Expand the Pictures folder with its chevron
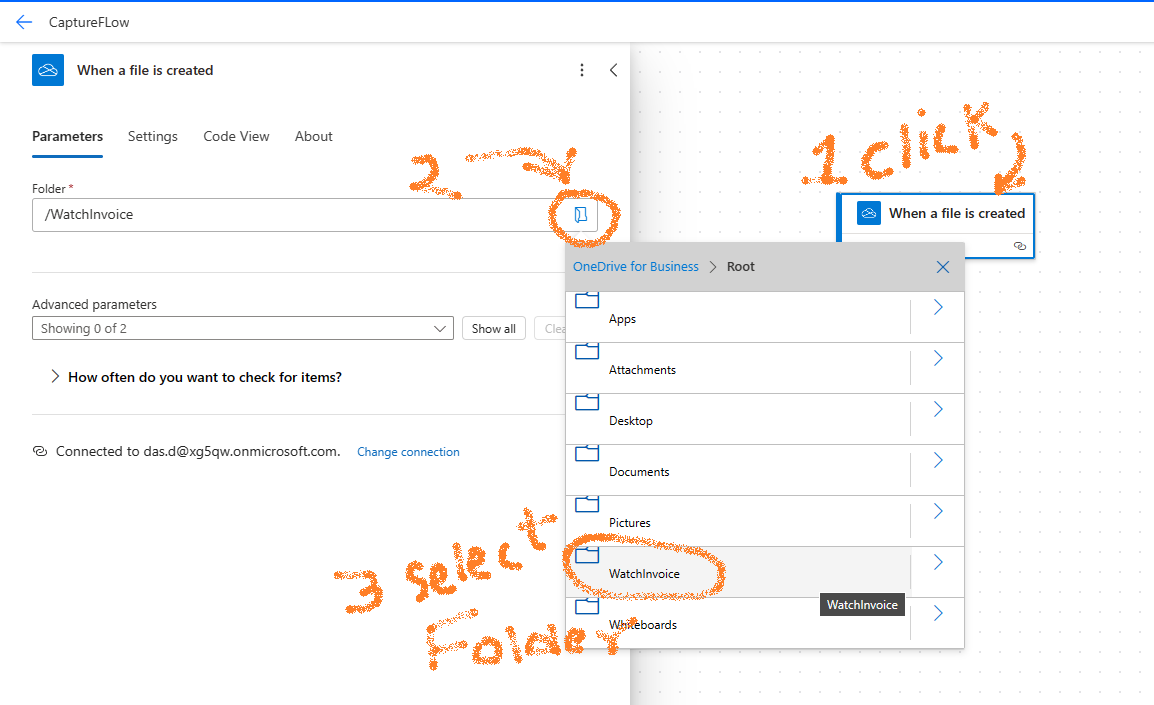This screenshot has height=705, width=1154. pos(938,511)
